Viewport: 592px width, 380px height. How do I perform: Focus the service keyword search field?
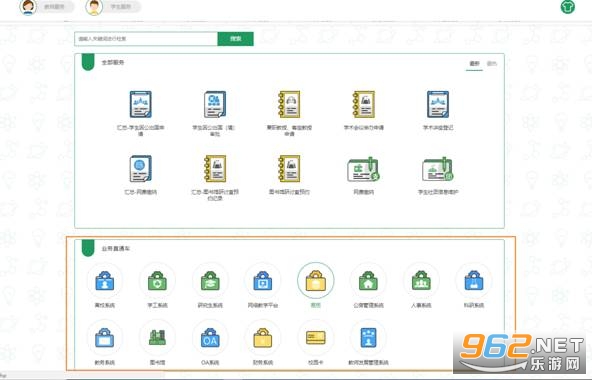click(146, 39)
